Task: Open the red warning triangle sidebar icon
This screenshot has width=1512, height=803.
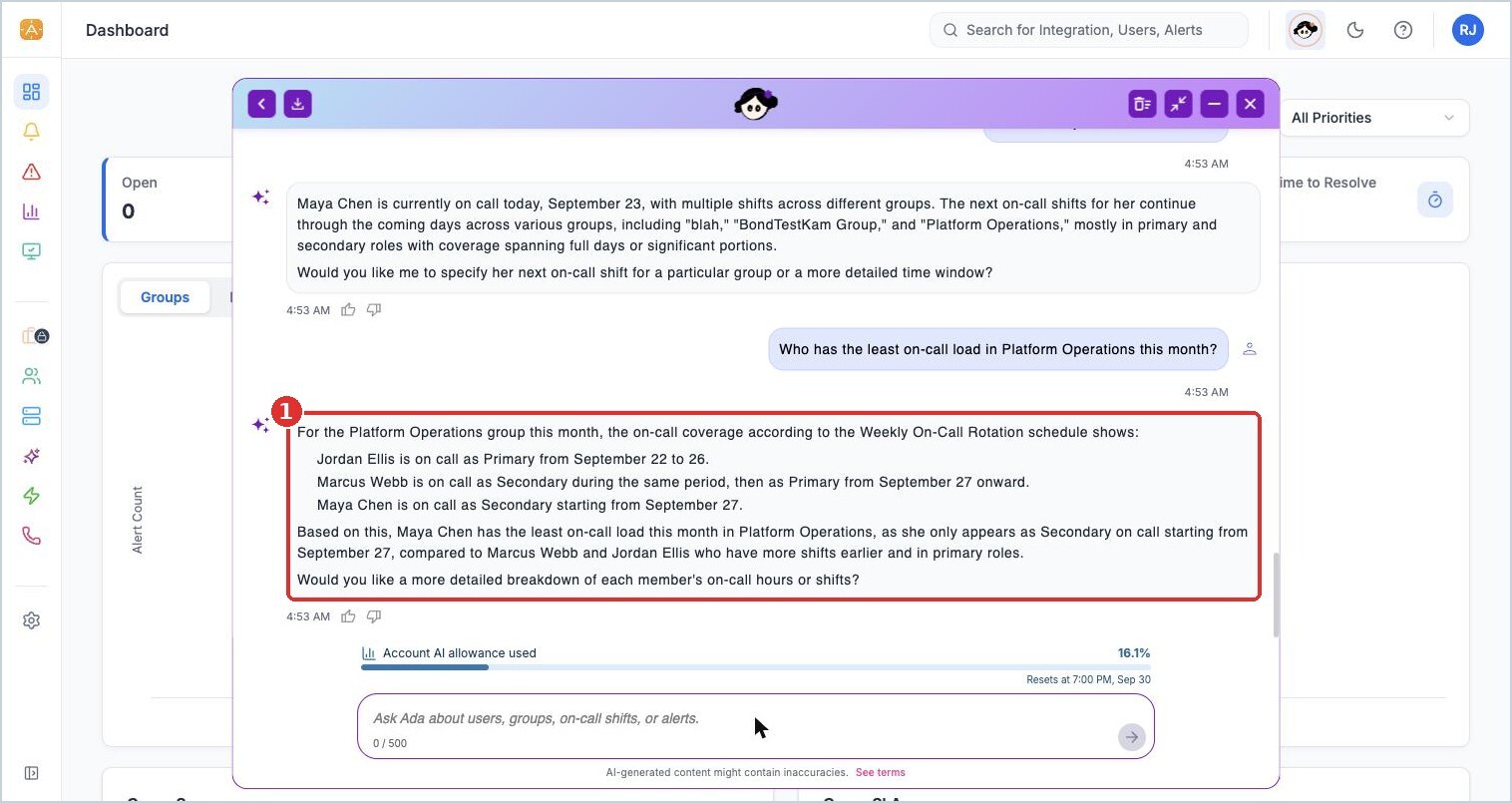Action: coord(31,172)
